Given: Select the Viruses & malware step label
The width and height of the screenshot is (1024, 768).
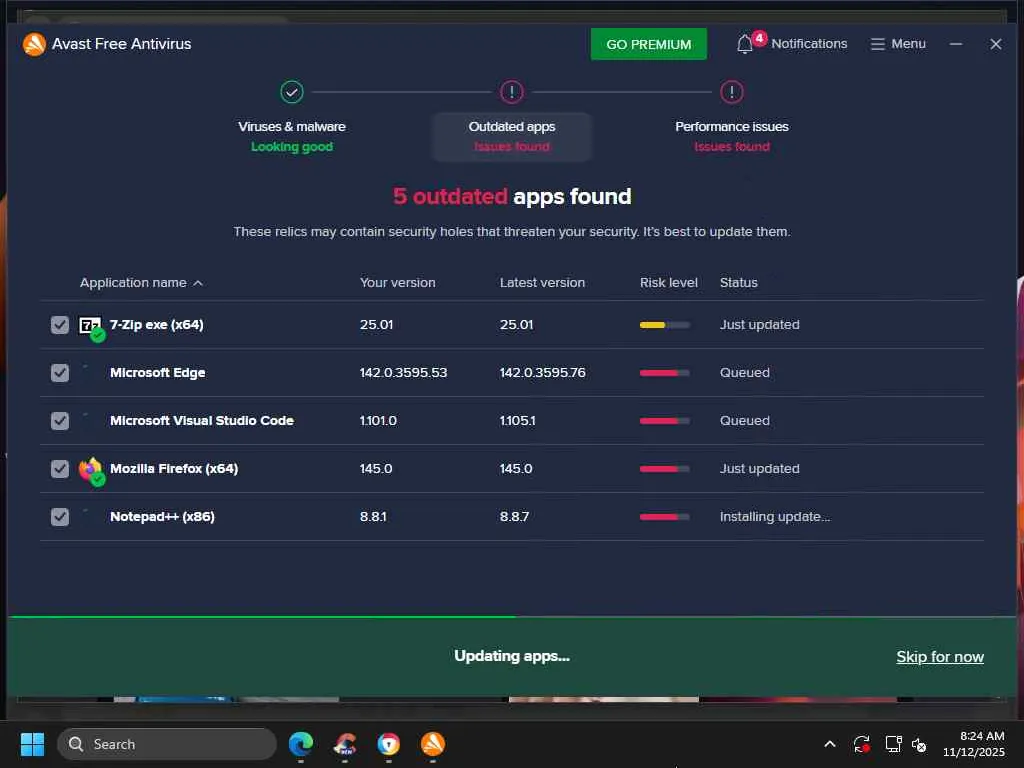Looking at the screenshot, I should coord(292,127).
